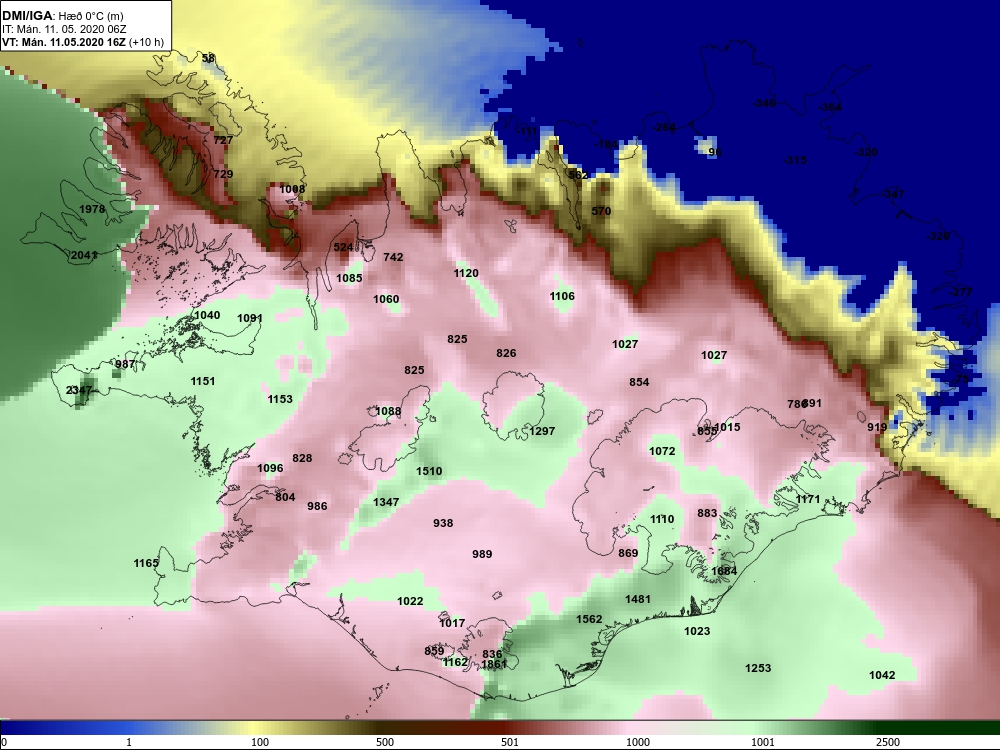Click the 1165 value on the map

click(x=146, y=563)
